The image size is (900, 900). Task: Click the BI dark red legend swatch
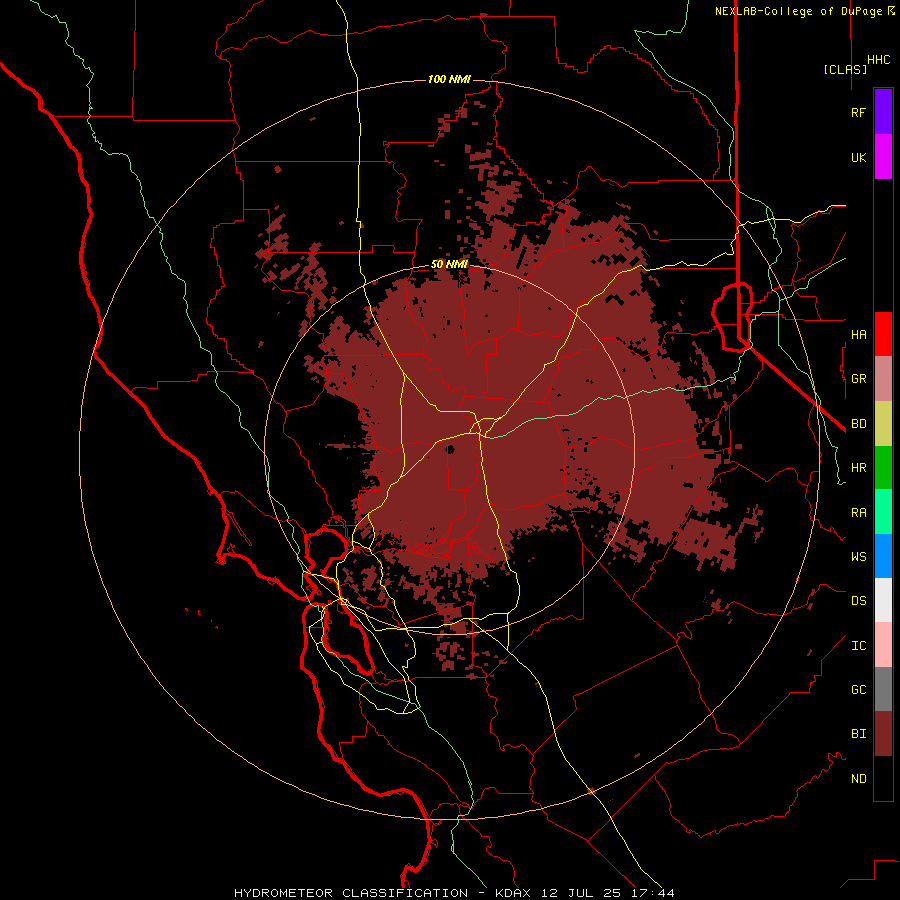point(883,734)
